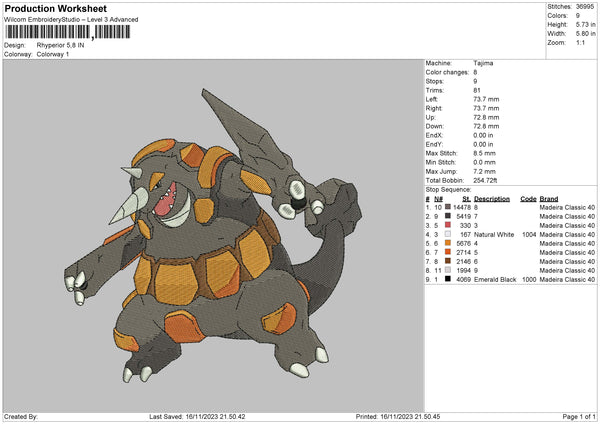The width and height of the screenshot is (600, 424).
Task: Click the St. stitch count column header
Action: click(466, 198)
